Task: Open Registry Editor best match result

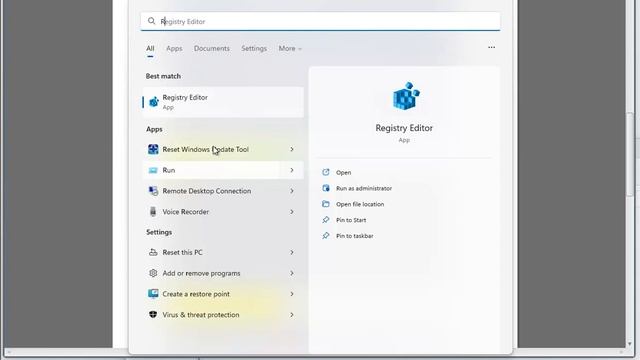Action: tap(223, 102)
